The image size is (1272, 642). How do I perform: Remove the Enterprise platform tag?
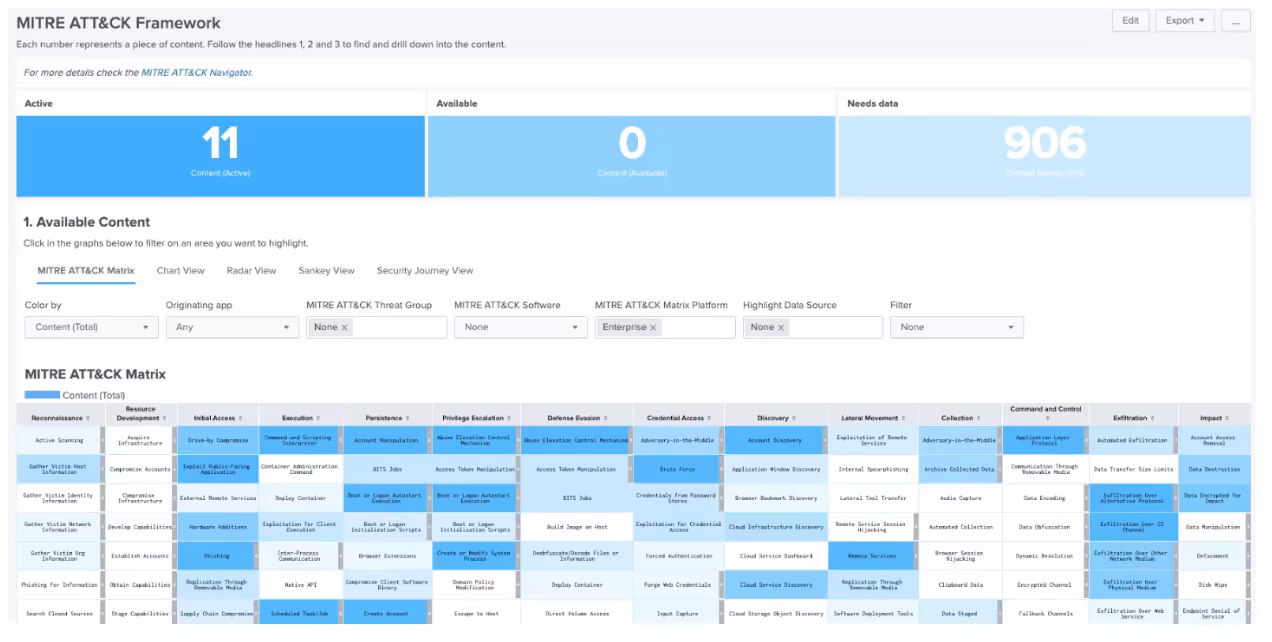tap(654, 327)
